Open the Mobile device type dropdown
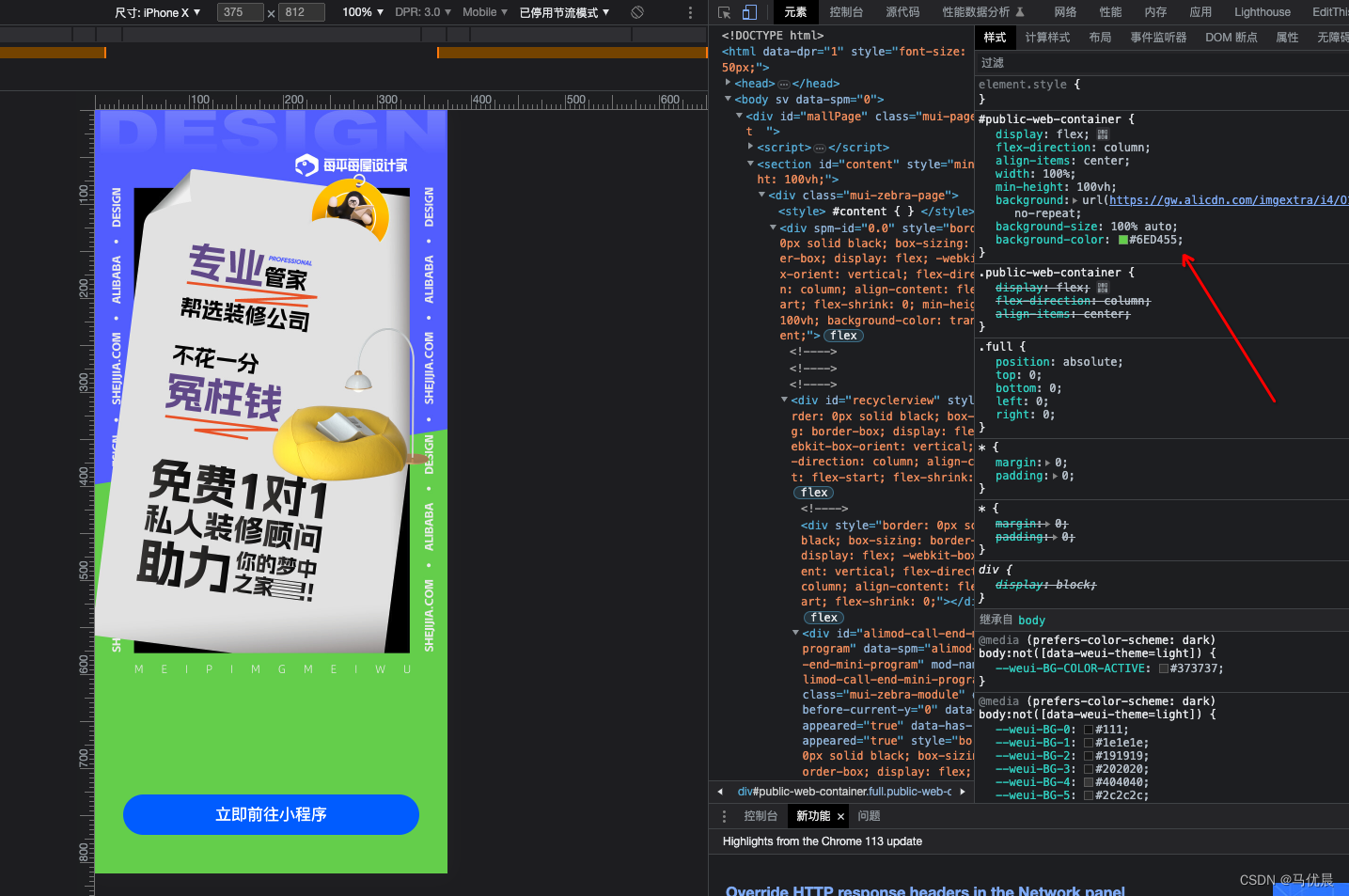 (485, 12)
